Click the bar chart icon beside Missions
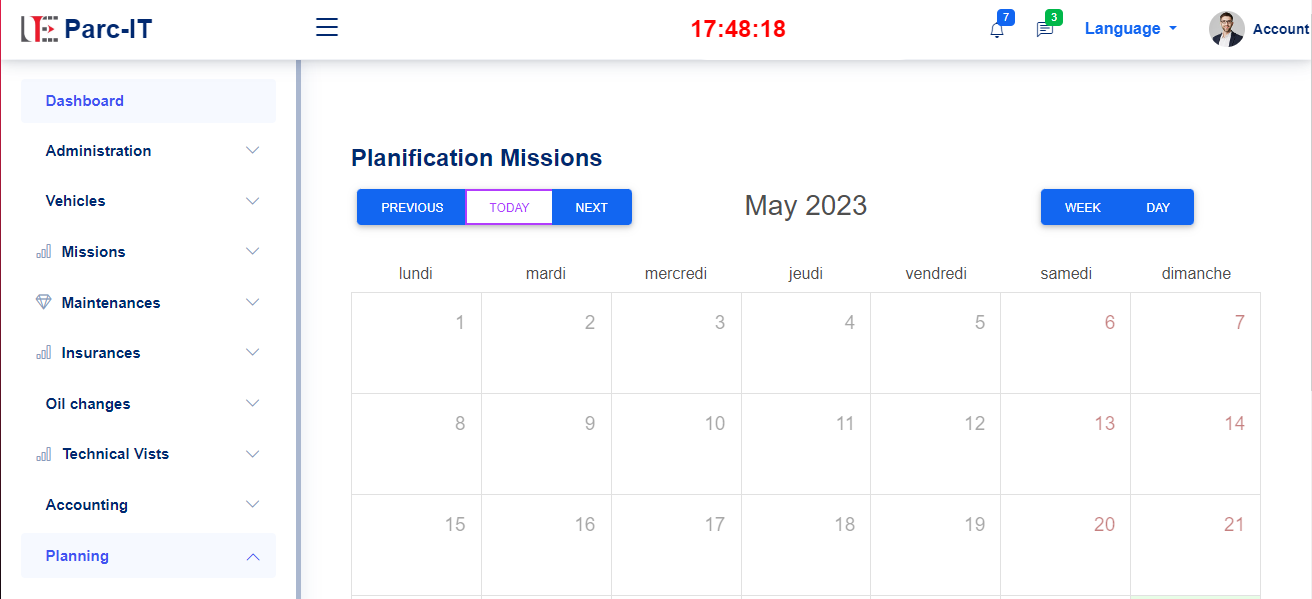Screen dimensions: 1312x599 pos(43,252)
